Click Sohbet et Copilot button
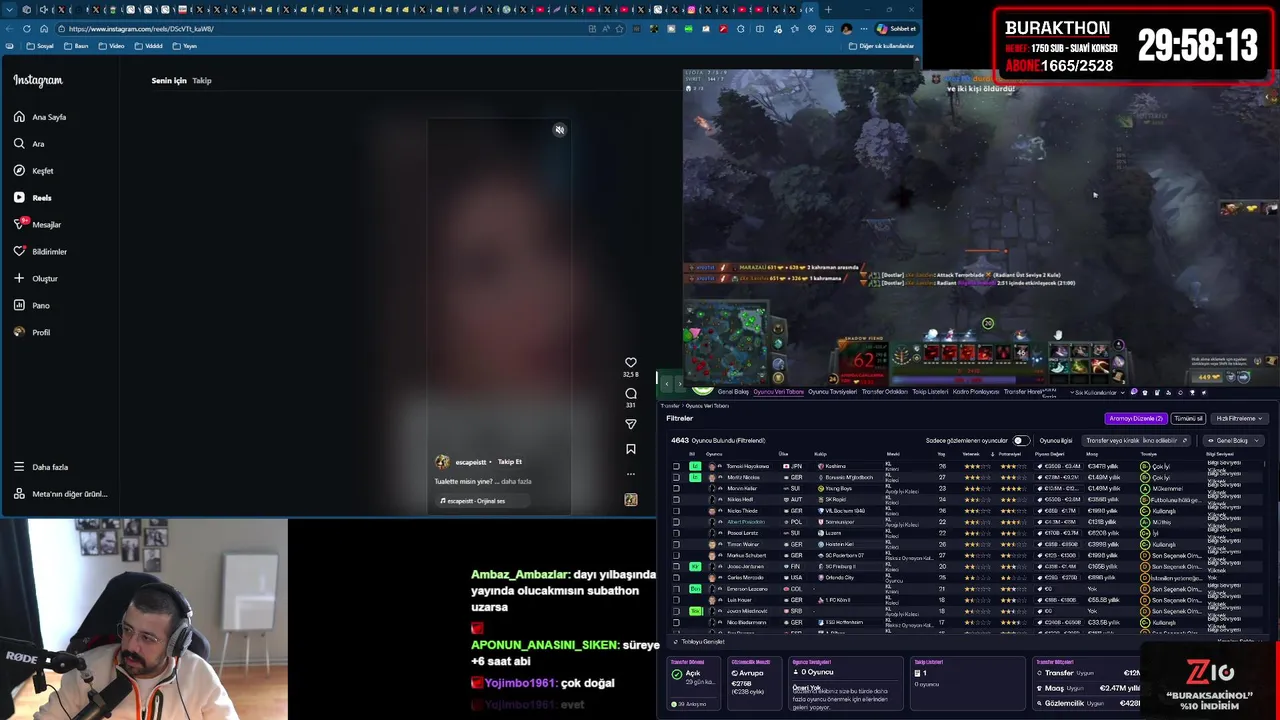The width and height of the screenshot is (1280, 720). point(896,29)
